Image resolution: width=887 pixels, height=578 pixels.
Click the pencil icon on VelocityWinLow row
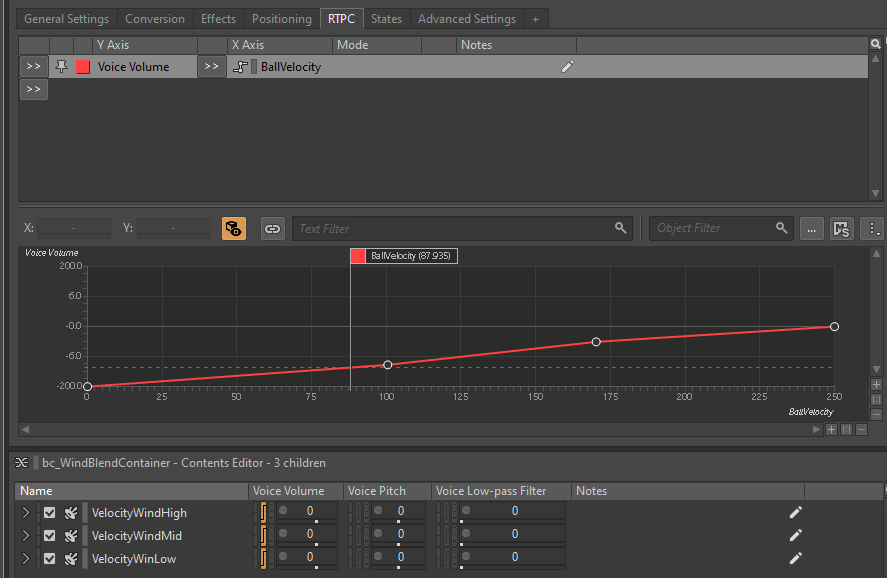pos(796,558)
